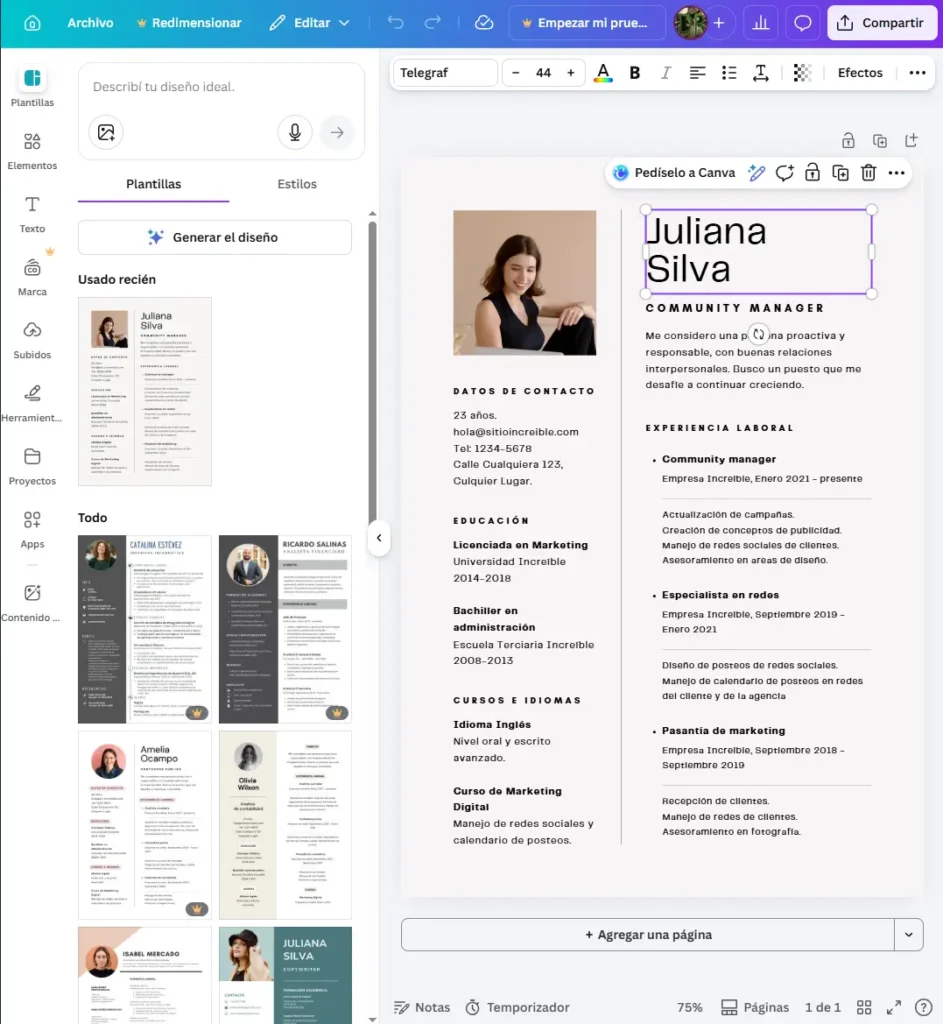Click Generar el diseño button
Screen dimensions: 943x1024
click(214, 238)
